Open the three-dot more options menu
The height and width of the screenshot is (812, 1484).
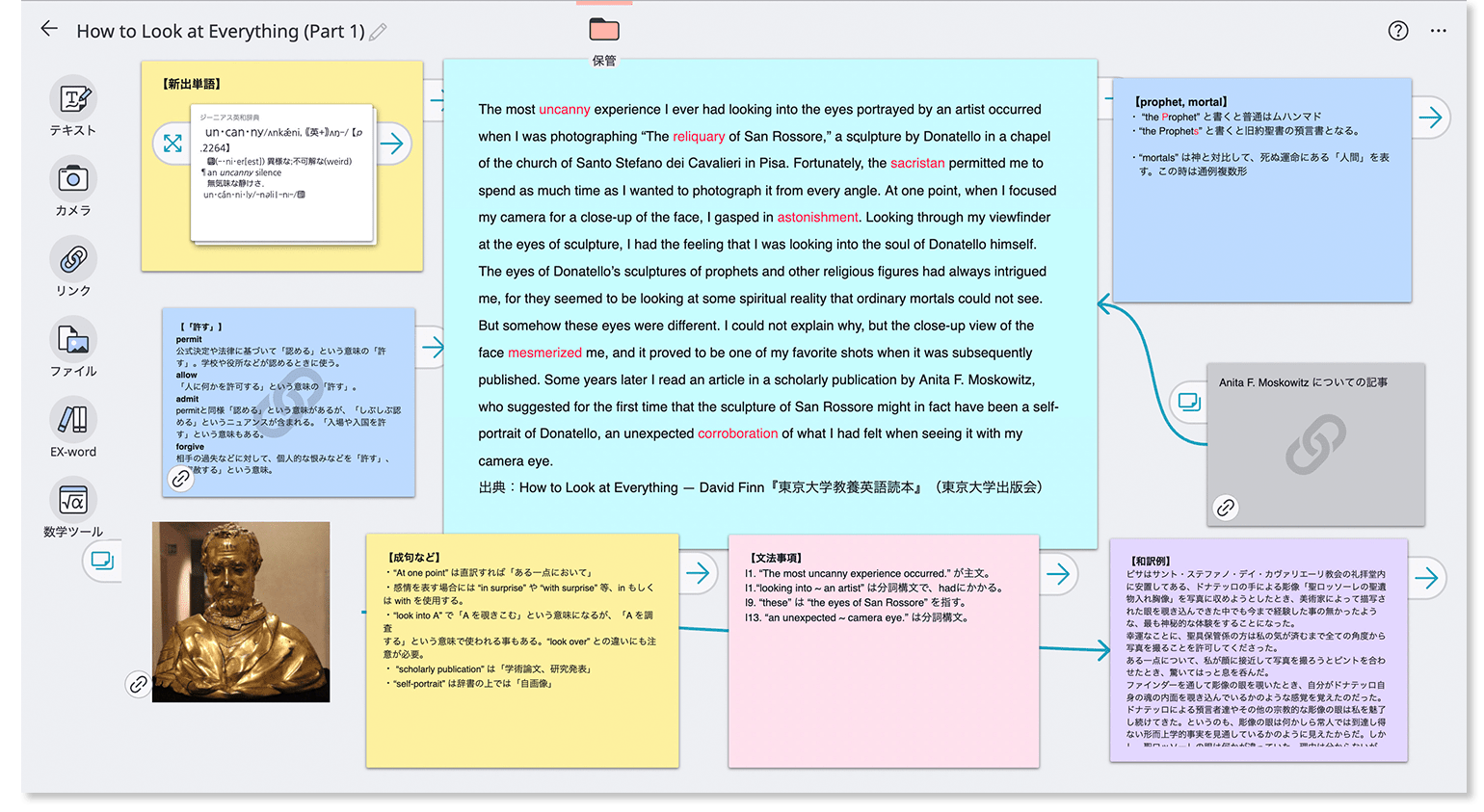click(x=1438, y=31)
